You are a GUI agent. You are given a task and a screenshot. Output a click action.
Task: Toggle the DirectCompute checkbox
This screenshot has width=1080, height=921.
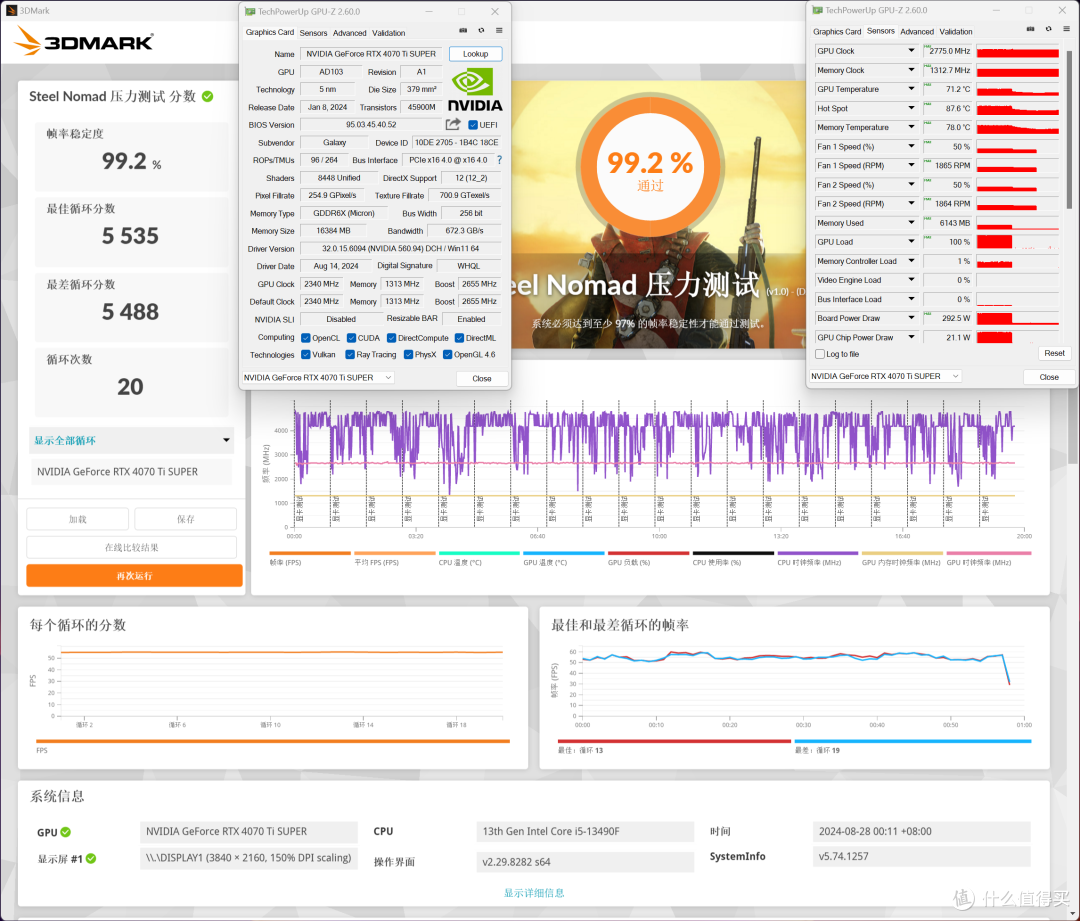tap(391, 338)
